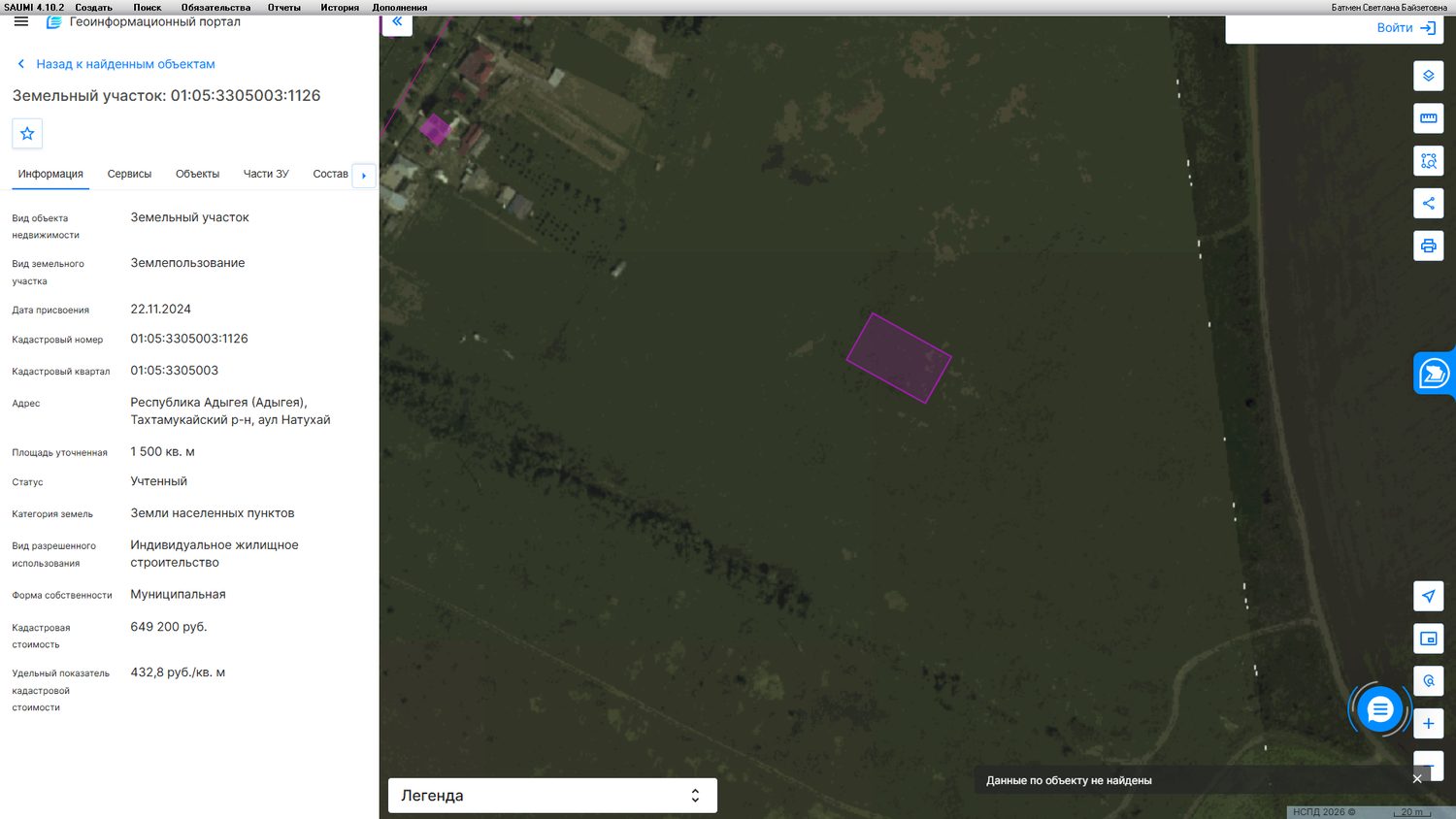Click the area value 1 500 кв. м
This screenshot has width=1456, height=819.
[x=163, y=452]
